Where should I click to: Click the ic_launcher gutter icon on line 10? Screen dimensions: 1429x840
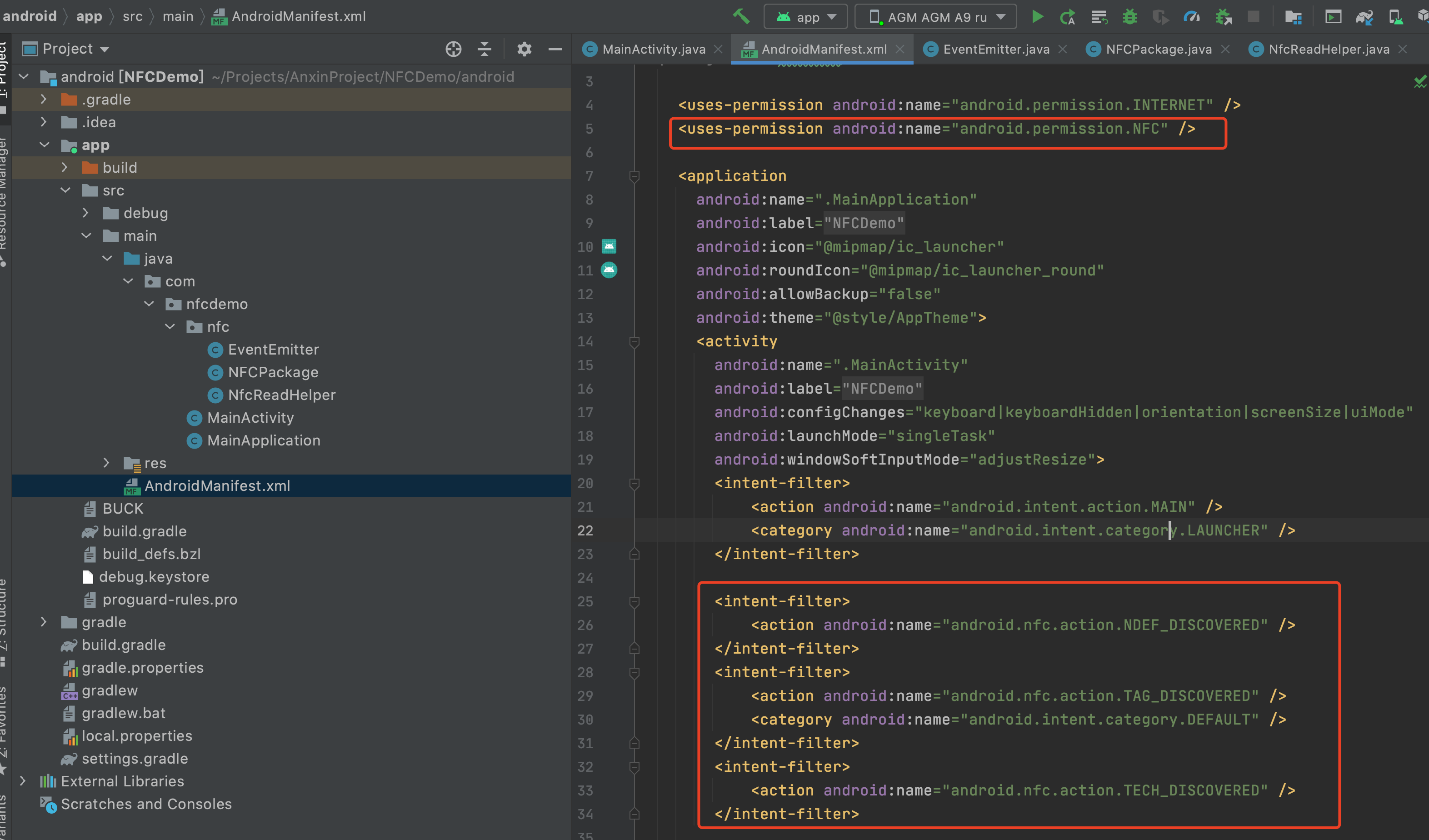609,247
